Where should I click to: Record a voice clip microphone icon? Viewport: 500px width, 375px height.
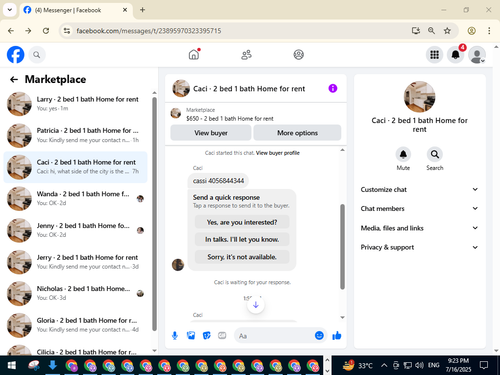click(175, 336)
